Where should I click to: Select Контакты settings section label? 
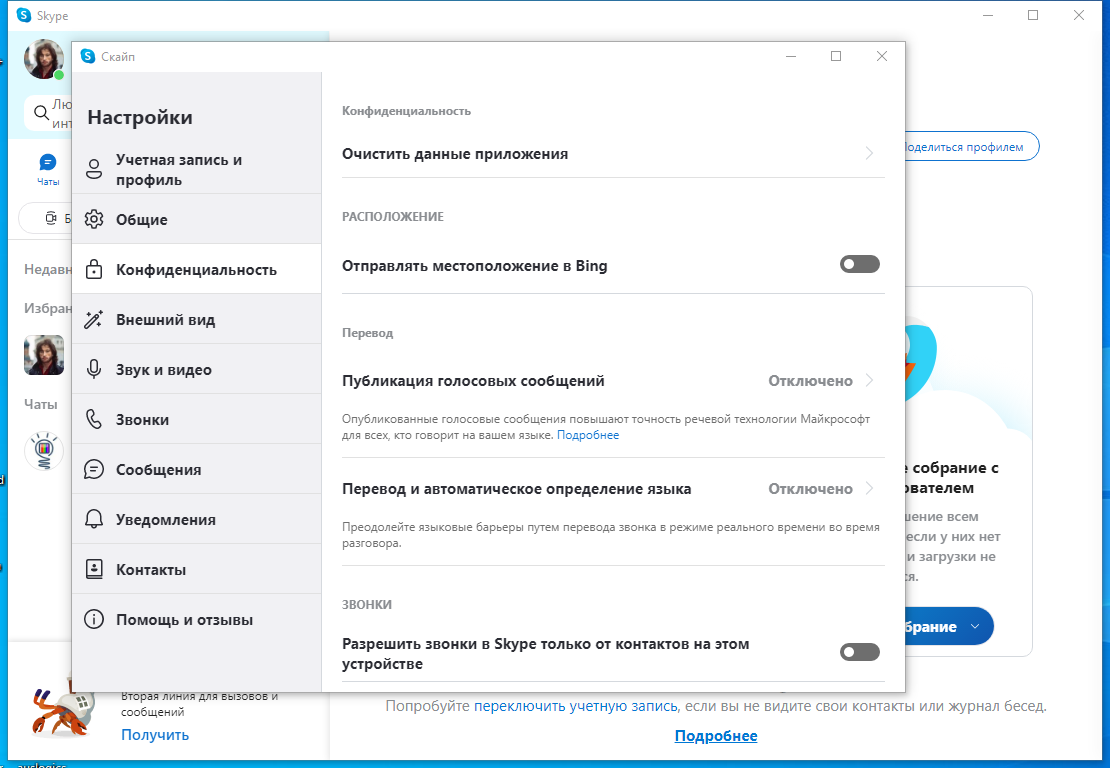(x=151, y=570)
